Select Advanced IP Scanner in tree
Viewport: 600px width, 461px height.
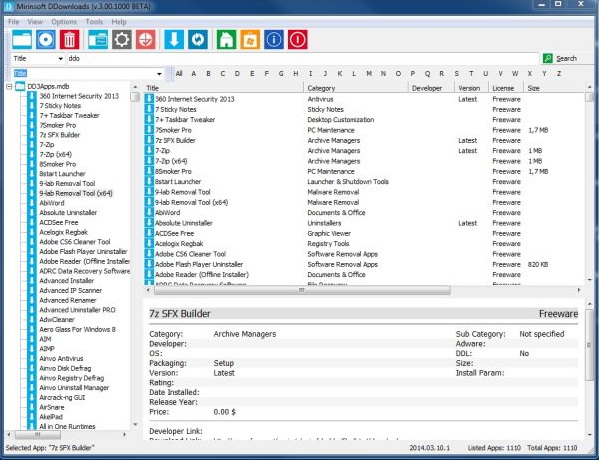[x=70, y=290]
